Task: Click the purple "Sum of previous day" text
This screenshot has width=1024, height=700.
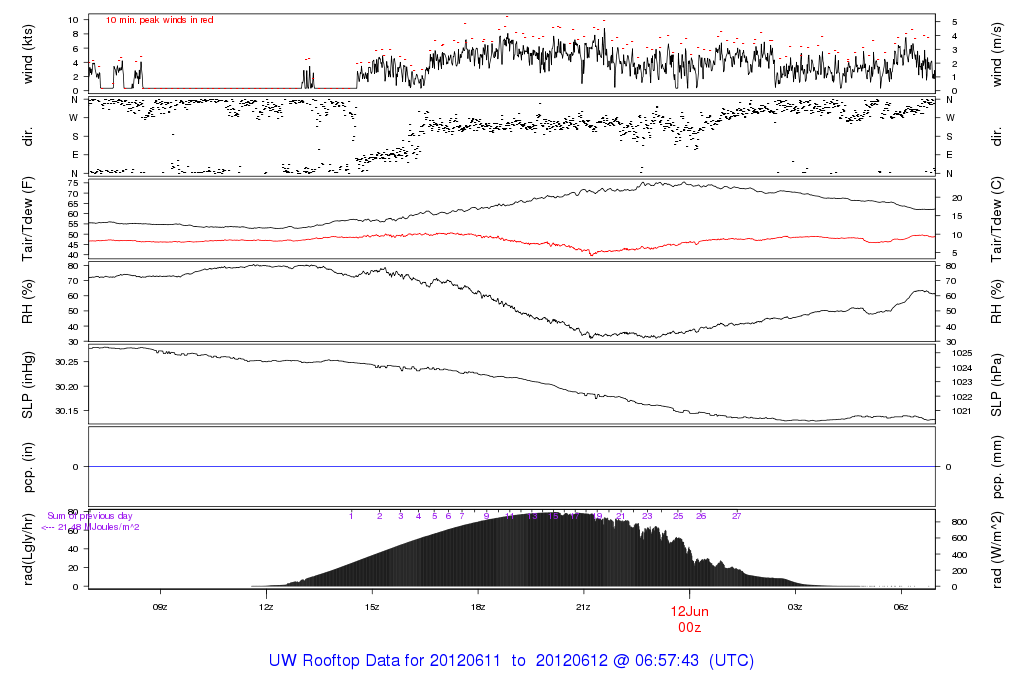Action: [x=89, y=516]
